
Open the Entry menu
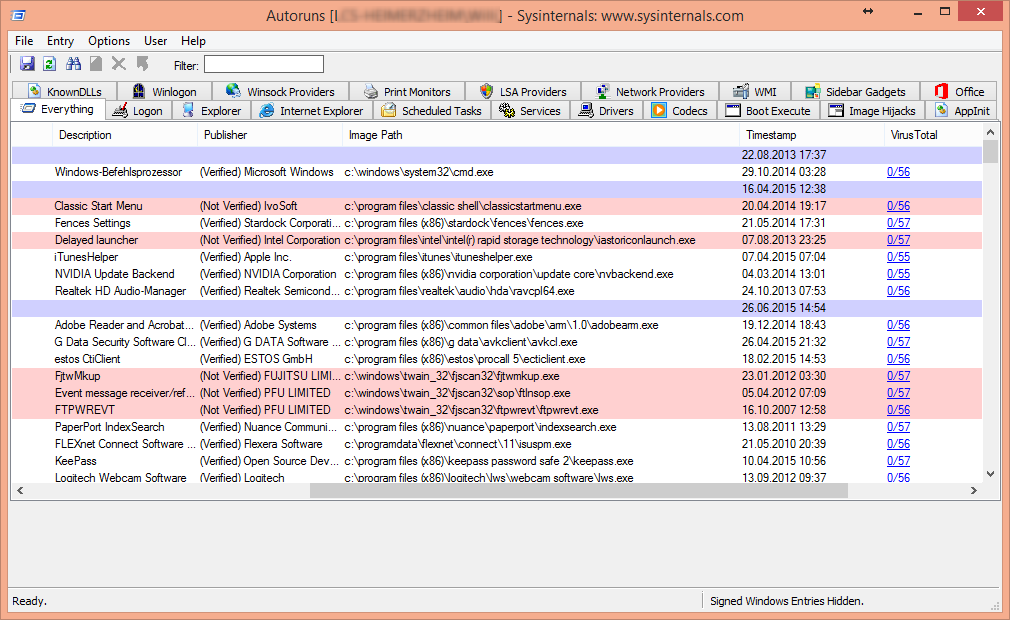(x=61, y=41)
